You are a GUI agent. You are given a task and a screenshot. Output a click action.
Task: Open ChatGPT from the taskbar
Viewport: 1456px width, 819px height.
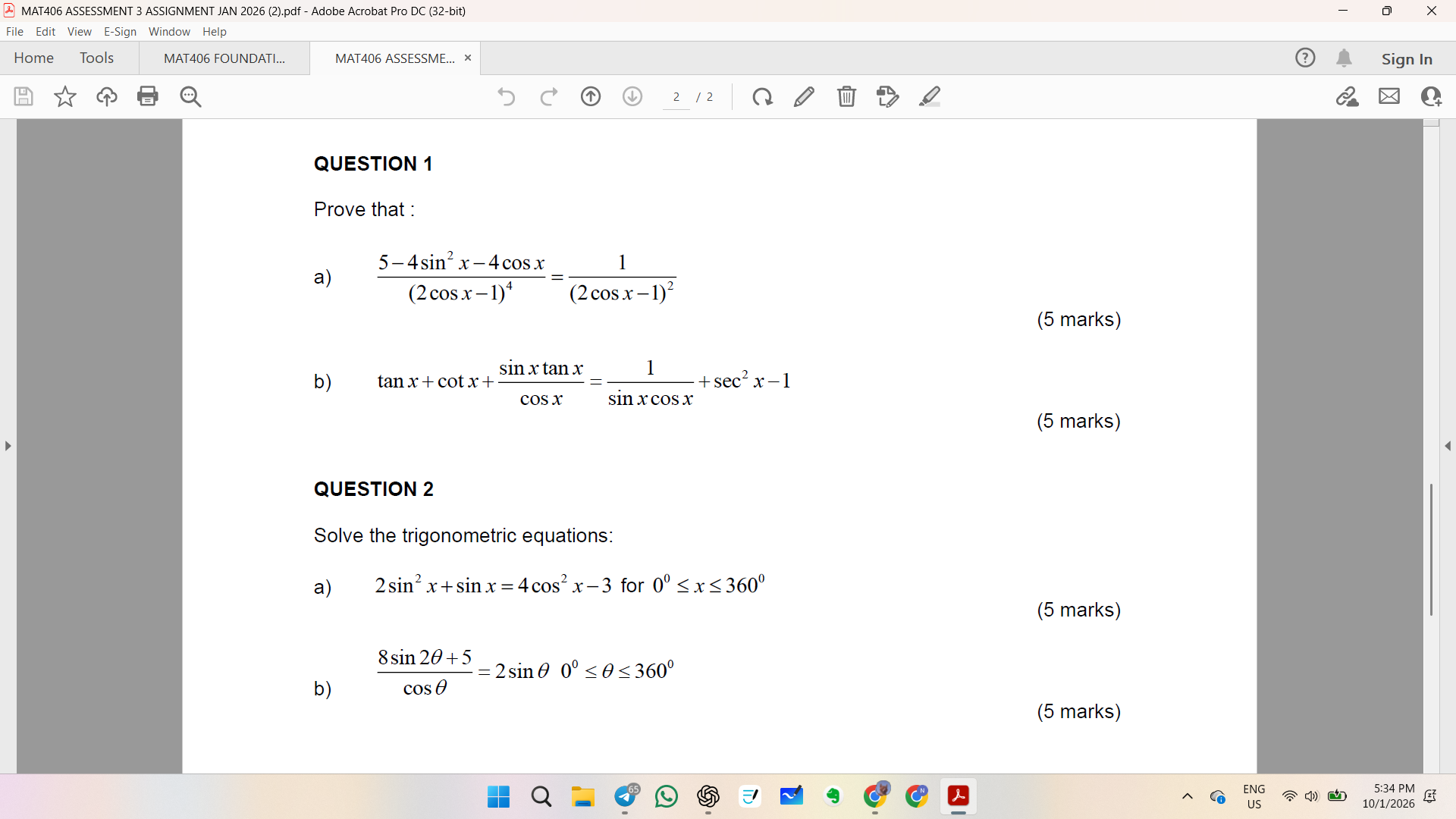click(708, 796)
